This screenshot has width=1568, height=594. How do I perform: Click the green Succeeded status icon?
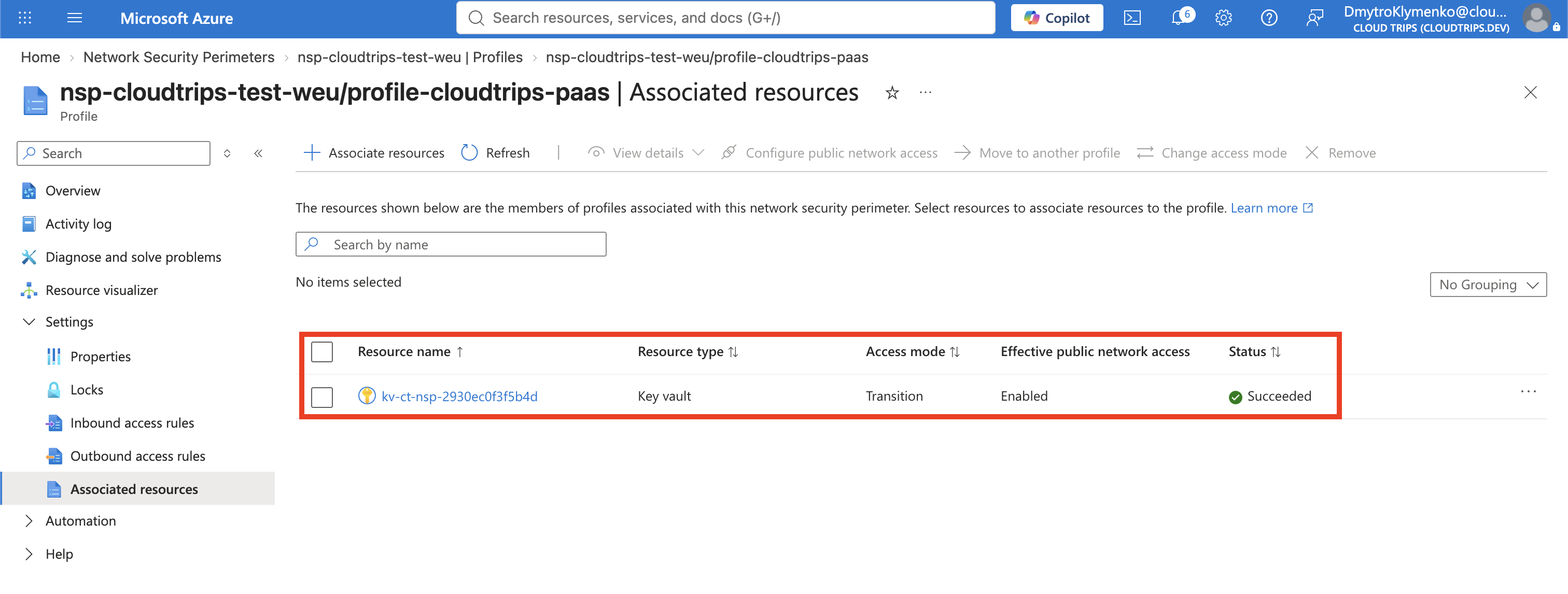point(1235,398)
